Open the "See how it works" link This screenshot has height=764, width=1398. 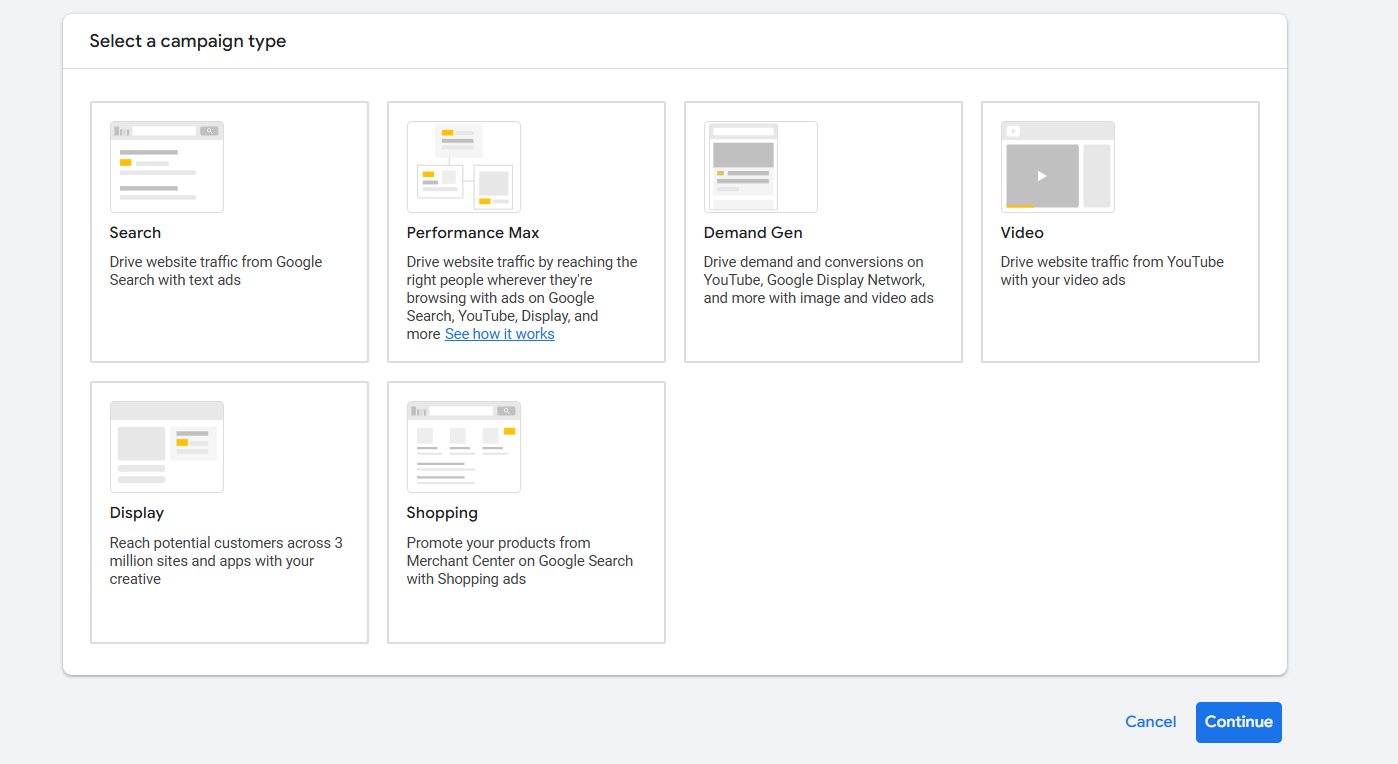click(x=499, y=334)
